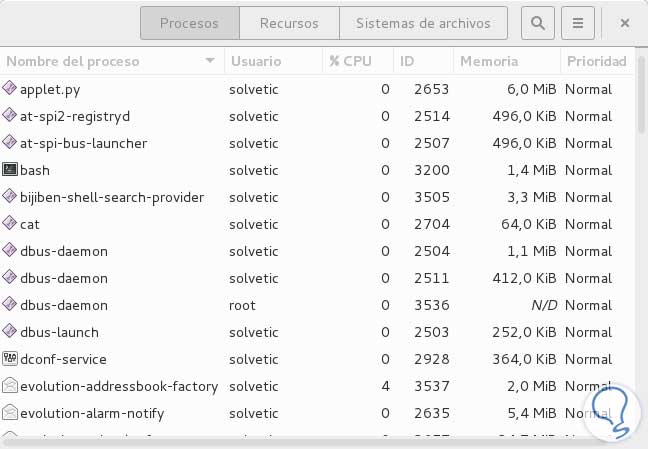The width and height of the screenshot is (648, 449).
Task: Click the evolution-addressbook-factory envelope icon
Action: [10, 386]
